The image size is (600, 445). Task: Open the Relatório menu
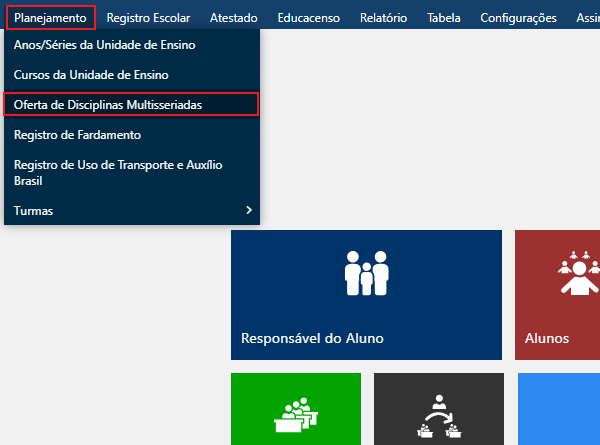383,17
